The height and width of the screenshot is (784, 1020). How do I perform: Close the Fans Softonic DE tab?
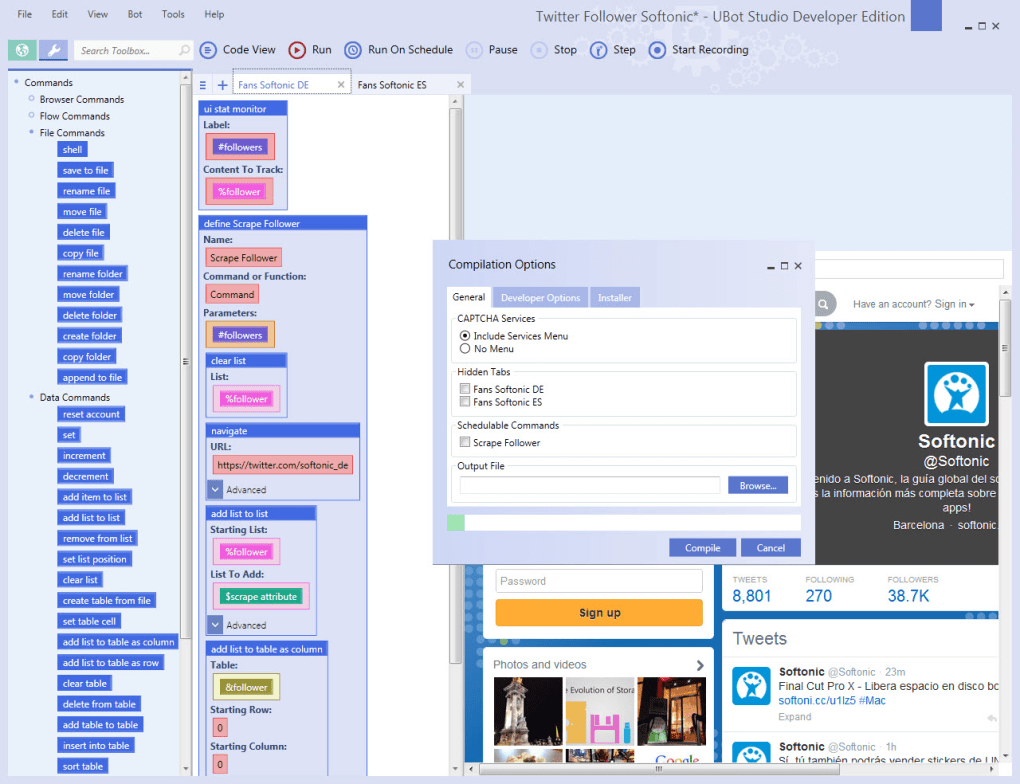pyautogui.click(x=341, y=85)
